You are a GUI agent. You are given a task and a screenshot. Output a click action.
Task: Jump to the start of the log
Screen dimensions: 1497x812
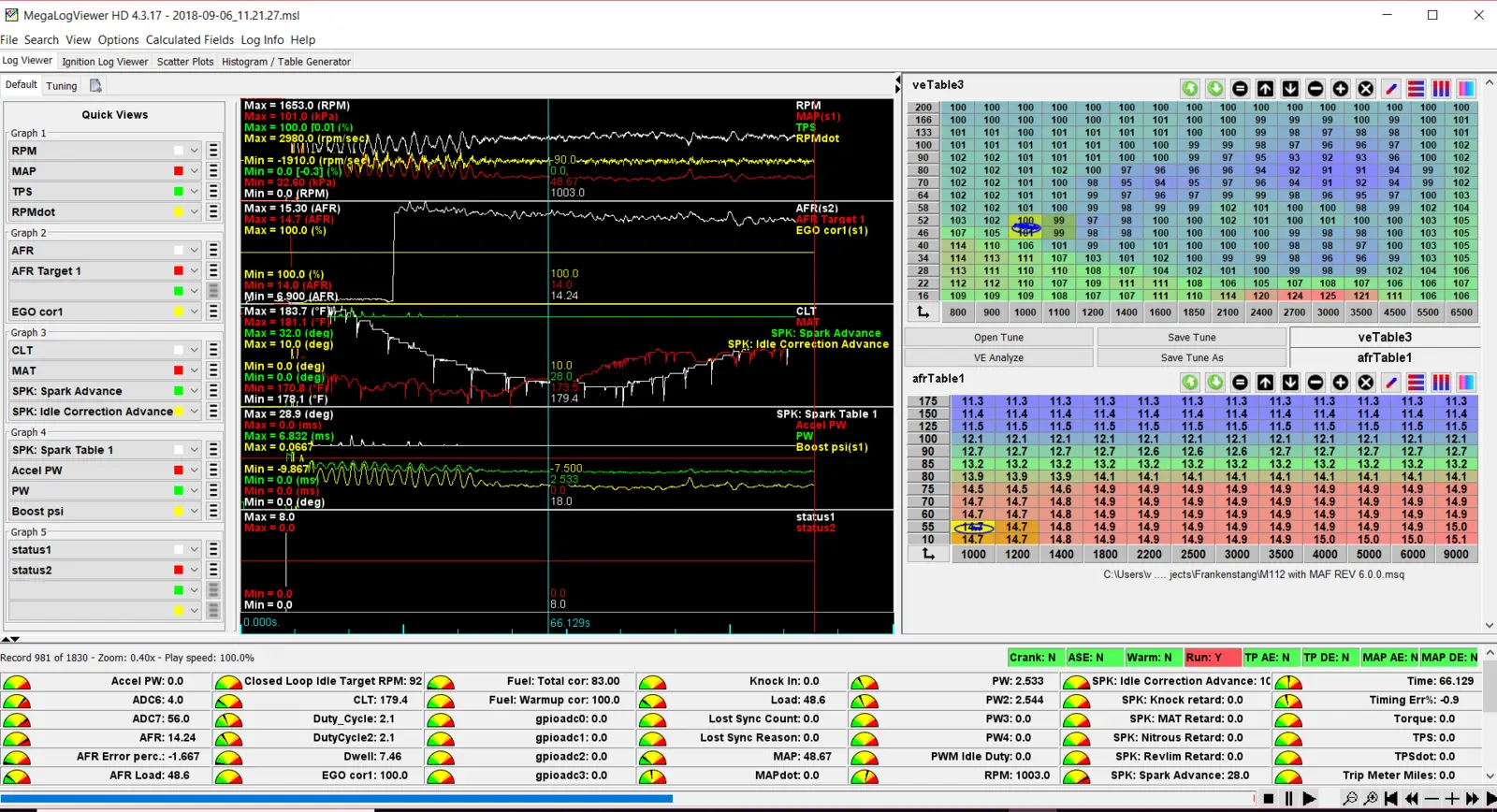pos(1391,799)
